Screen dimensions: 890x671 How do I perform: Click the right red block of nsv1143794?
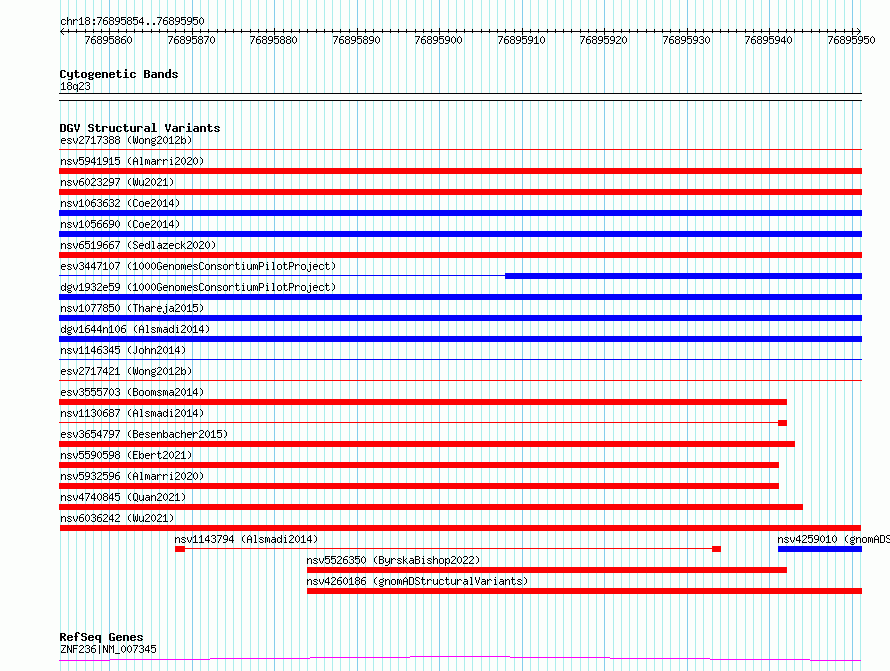(716, 549)
